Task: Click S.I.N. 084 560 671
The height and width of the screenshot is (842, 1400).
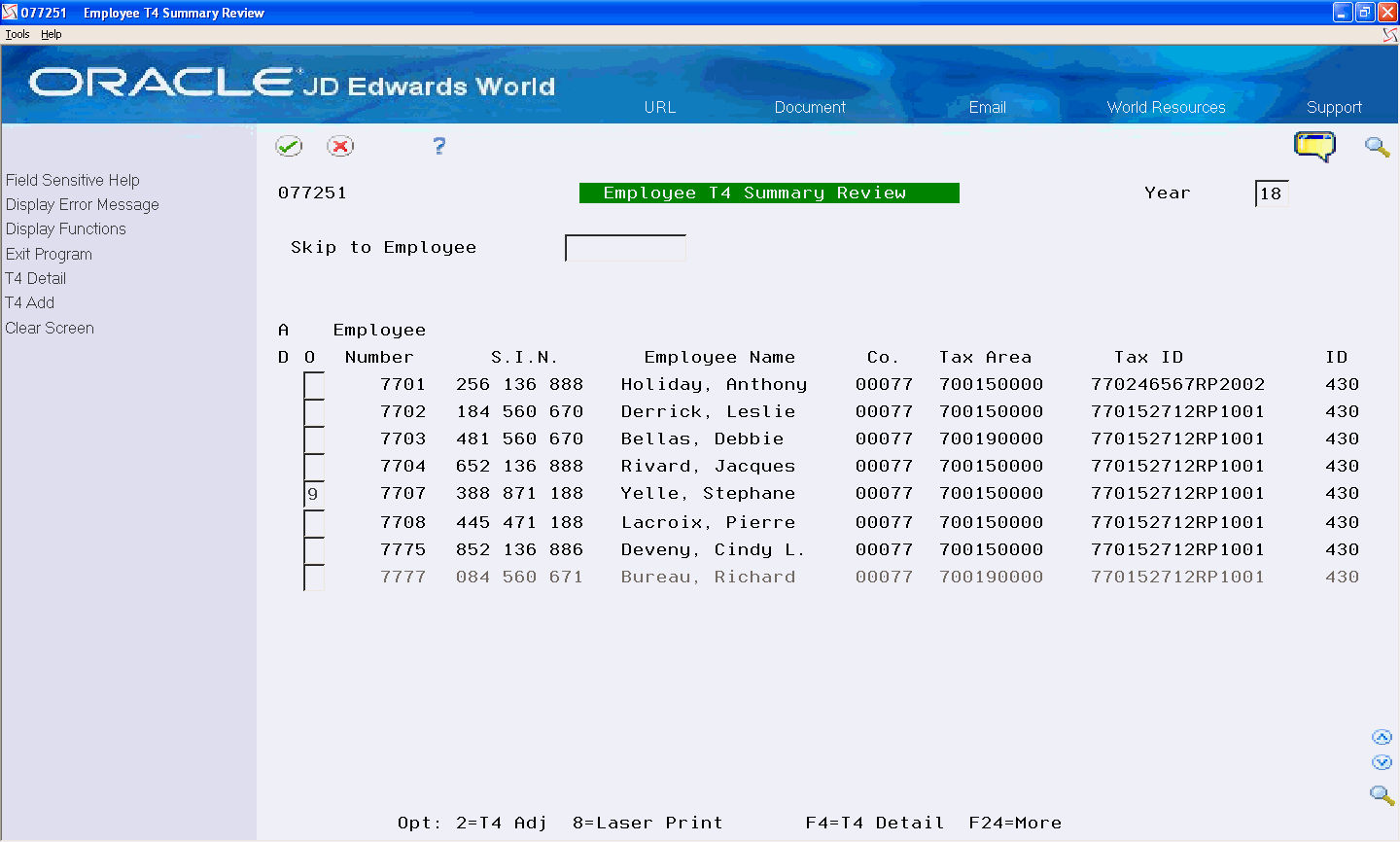Action: tap(520, 578)
